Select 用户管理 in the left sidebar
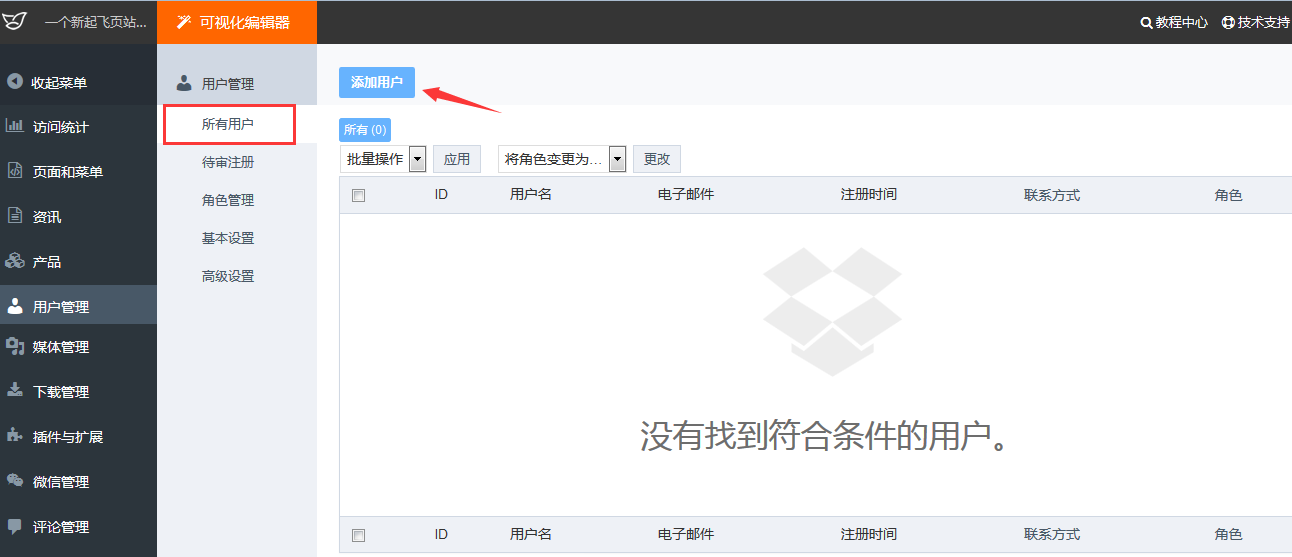The image size is (1292, 557). (x=78, y=304)
